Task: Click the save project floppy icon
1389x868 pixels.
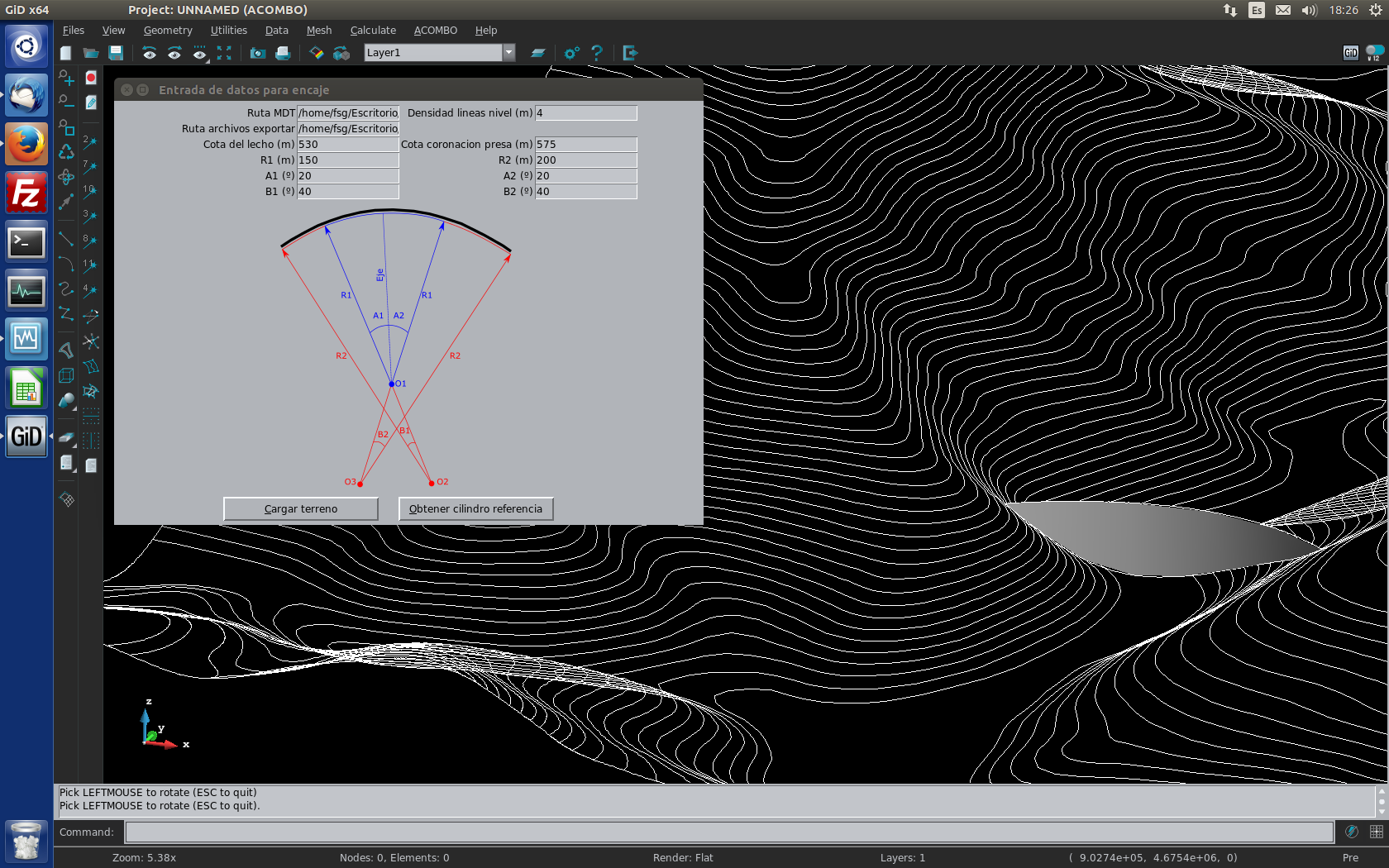Action: [x=116, y=53]
